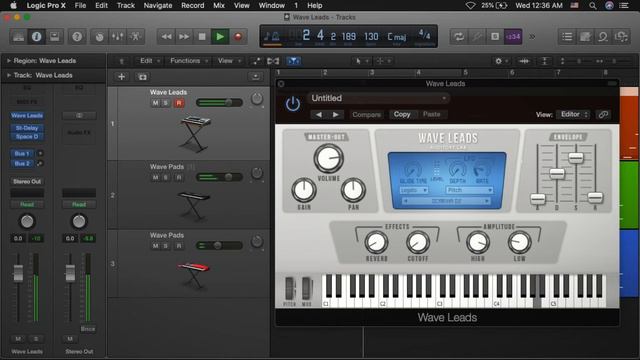Toggle the Inspector button in control bar

click(x=36, y=37)
